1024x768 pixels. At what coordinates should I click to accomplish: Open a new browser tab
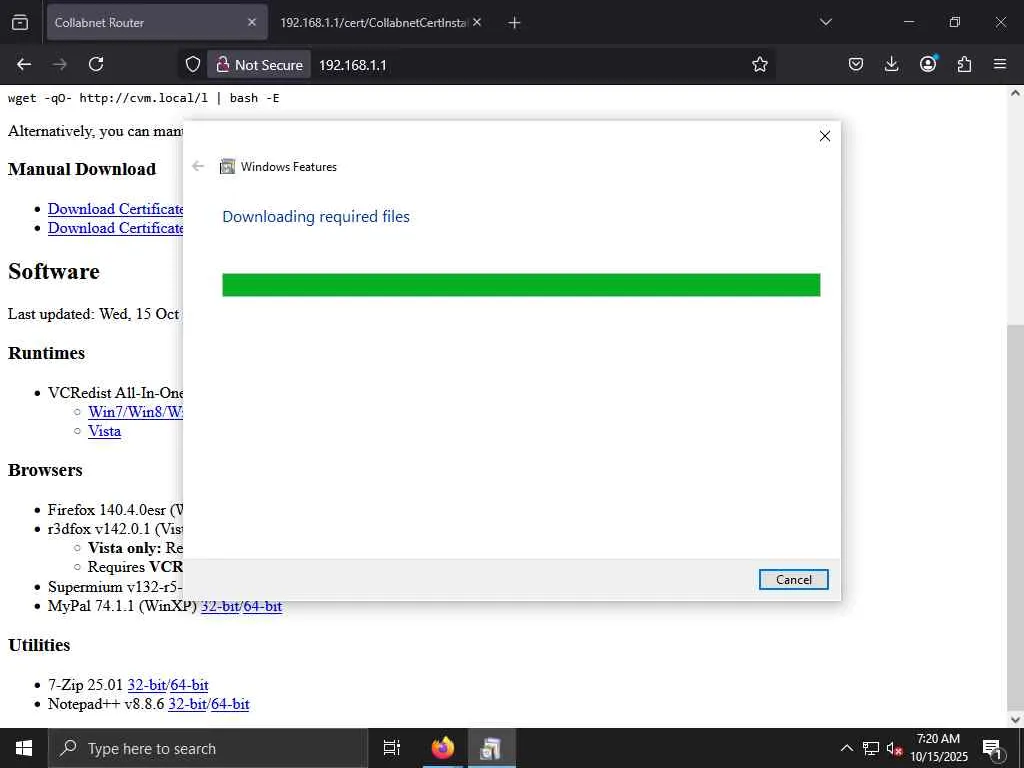pyautogui.click(x=514, y=23)
